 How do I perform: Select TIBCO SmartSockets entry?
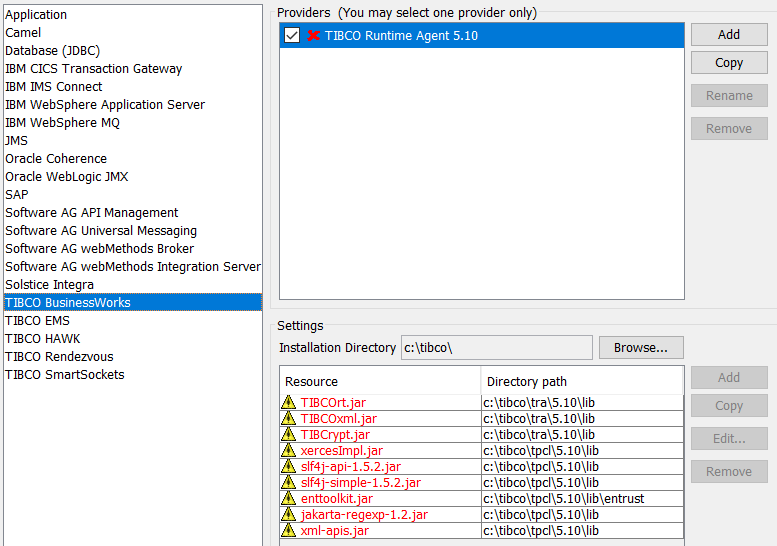click(133, 375)
